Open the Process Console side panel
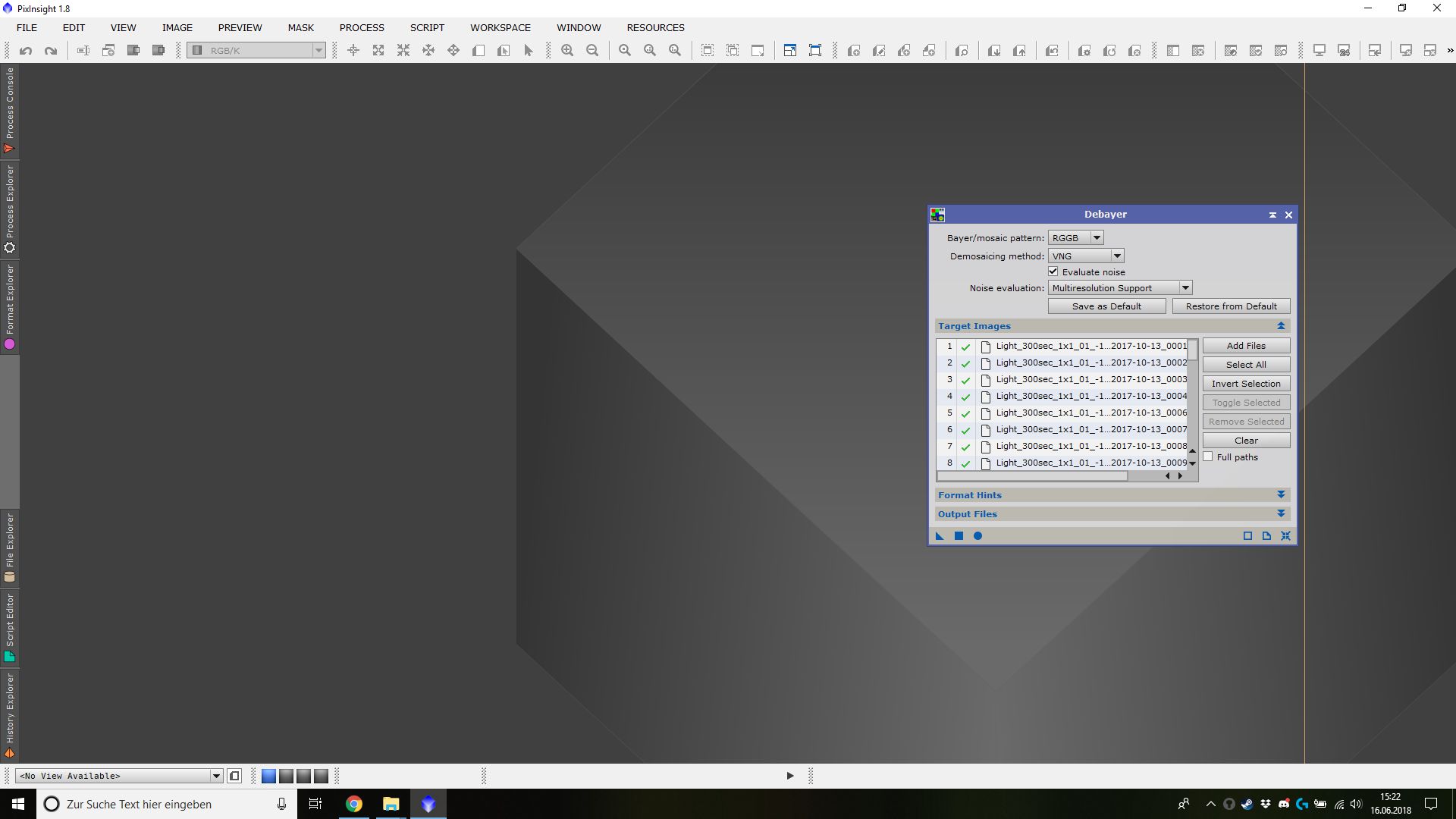This screenshot has height=819, width=1456. click(10, 111)
